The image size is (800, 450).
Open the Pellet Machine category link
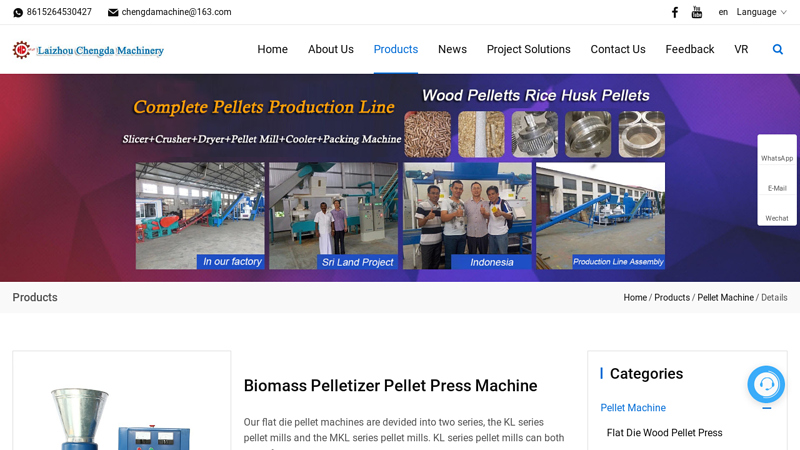point(633,408)
